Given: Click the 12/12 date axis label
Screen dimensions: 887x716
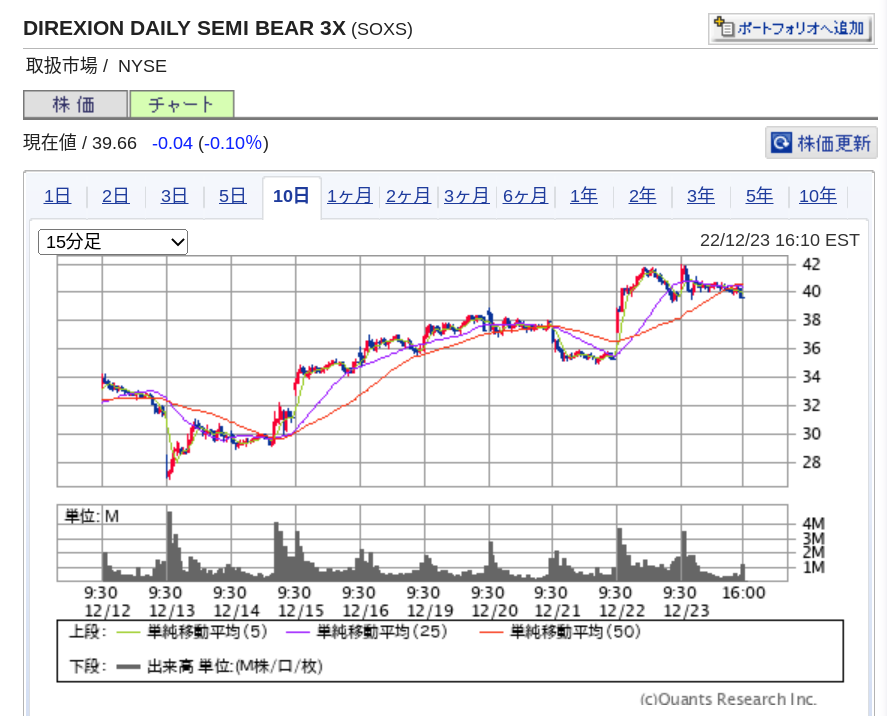Looking at the screenshot, I should (x=107, y=611).
